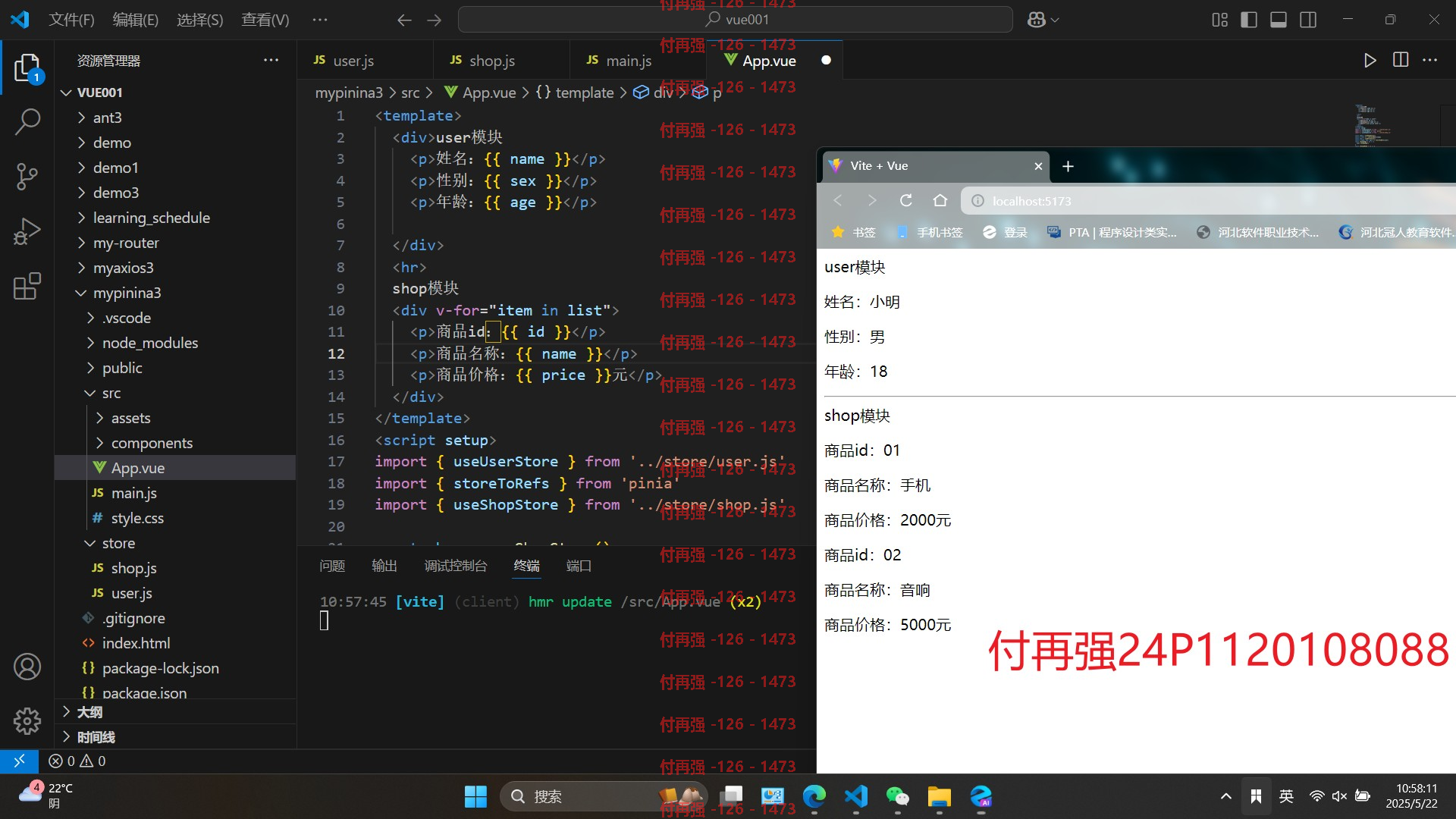Split the editor to the right
Viewport: 1456px width, 819px height.
click(x=1401, y=60)
